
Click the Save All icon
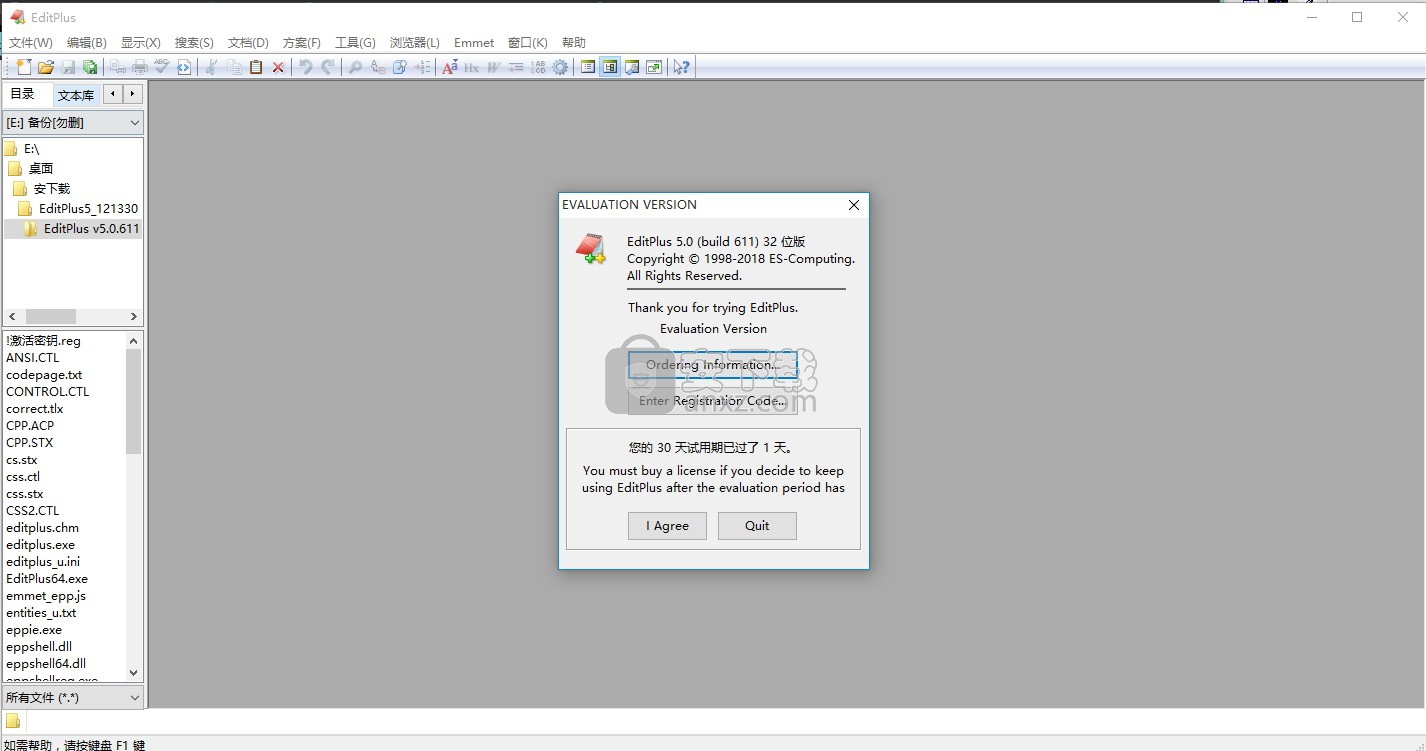[90, 67]
